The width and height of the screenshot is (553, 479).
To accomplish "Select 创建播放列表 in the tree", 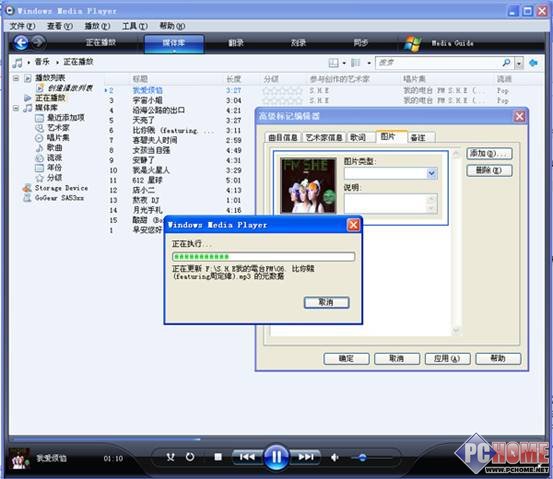I will click(x=70, y=88).
